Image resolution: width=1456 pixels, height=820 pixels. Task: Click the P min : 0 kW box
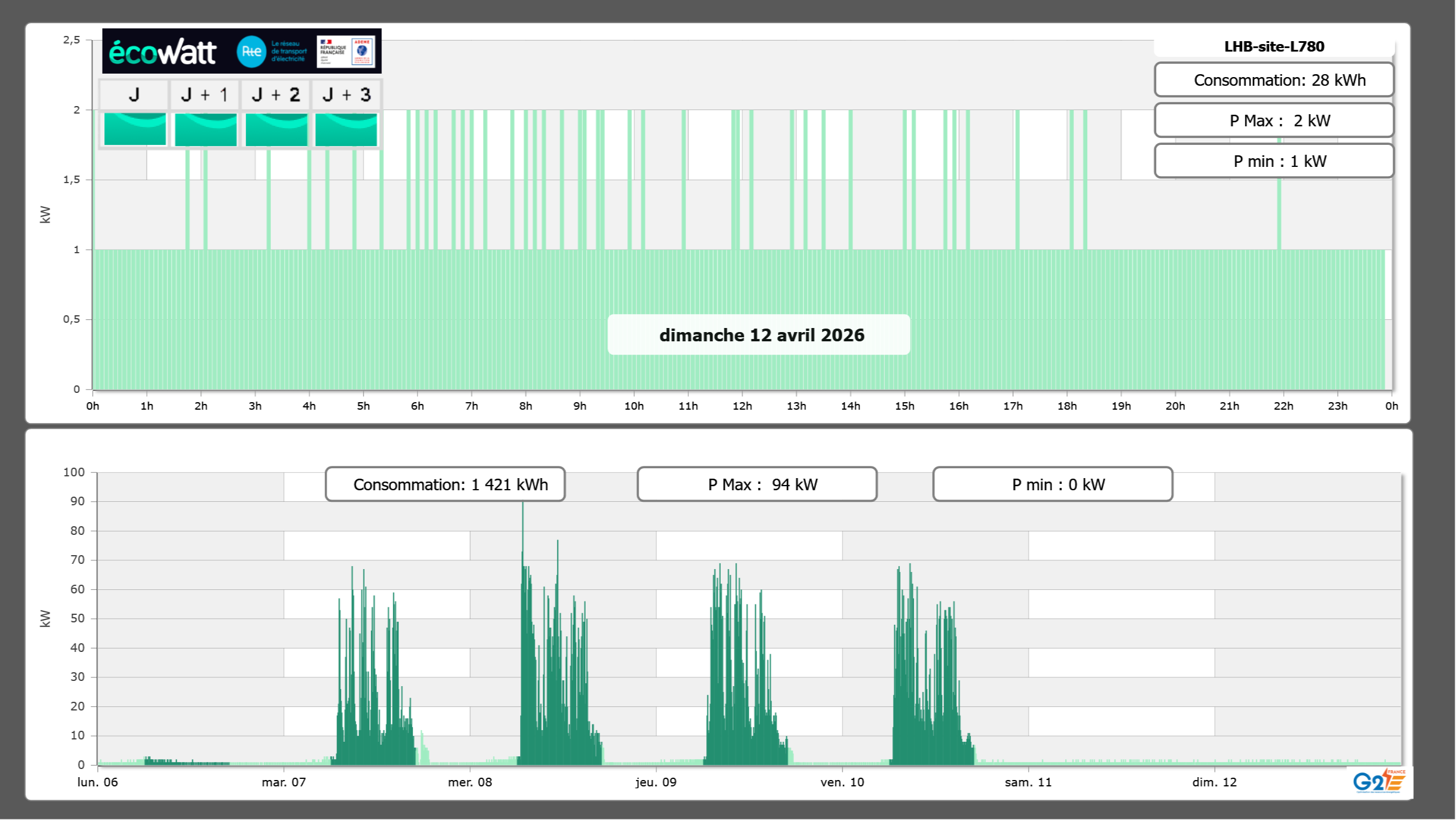(1052, 484)
